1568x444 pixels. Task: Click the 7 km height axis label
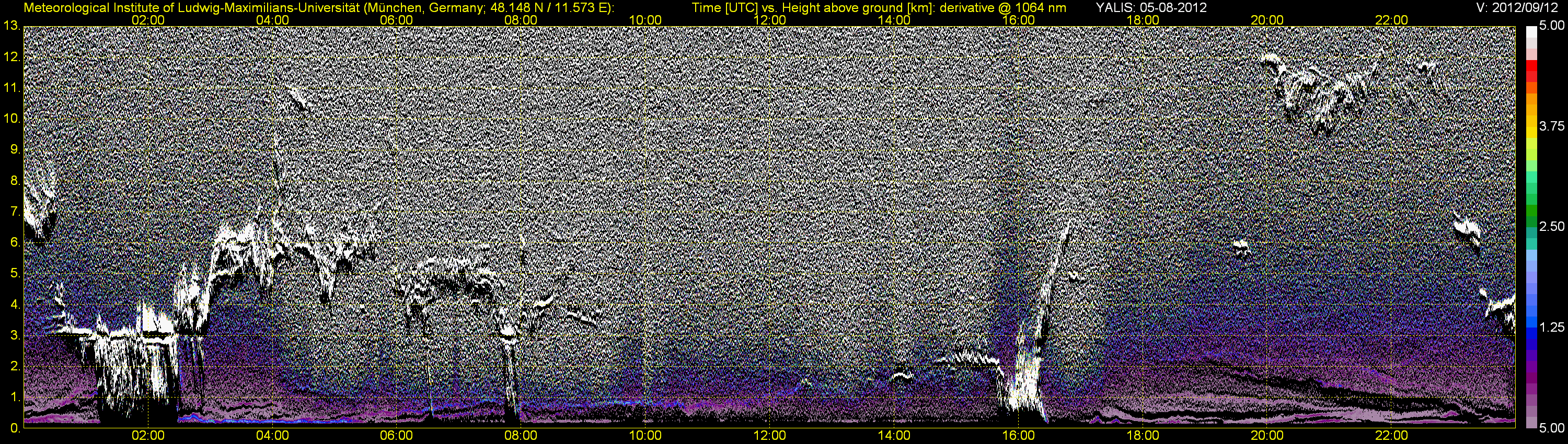15,212
